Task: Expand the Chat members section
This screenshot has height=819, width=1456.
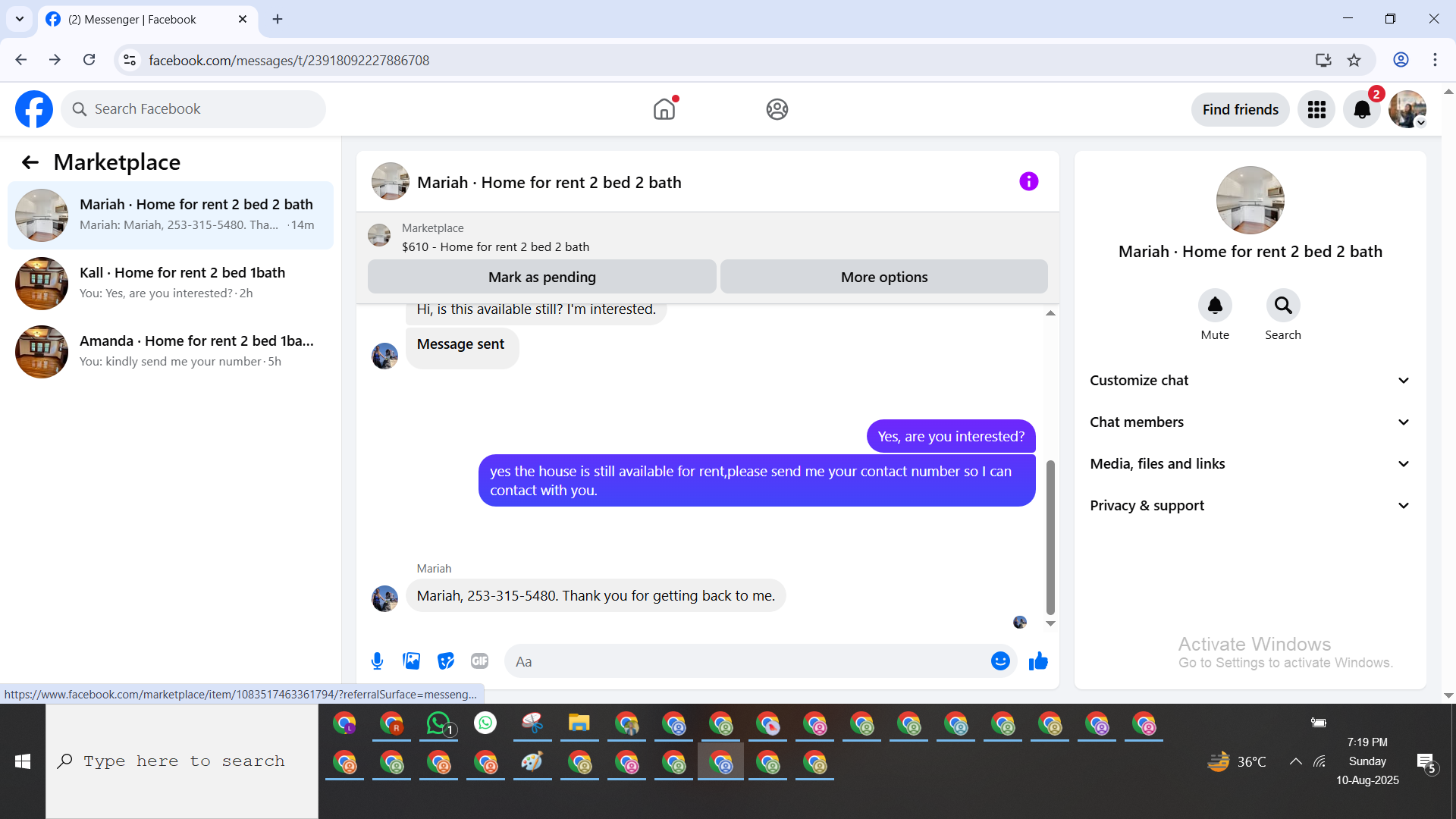Action: point(1250,422)
